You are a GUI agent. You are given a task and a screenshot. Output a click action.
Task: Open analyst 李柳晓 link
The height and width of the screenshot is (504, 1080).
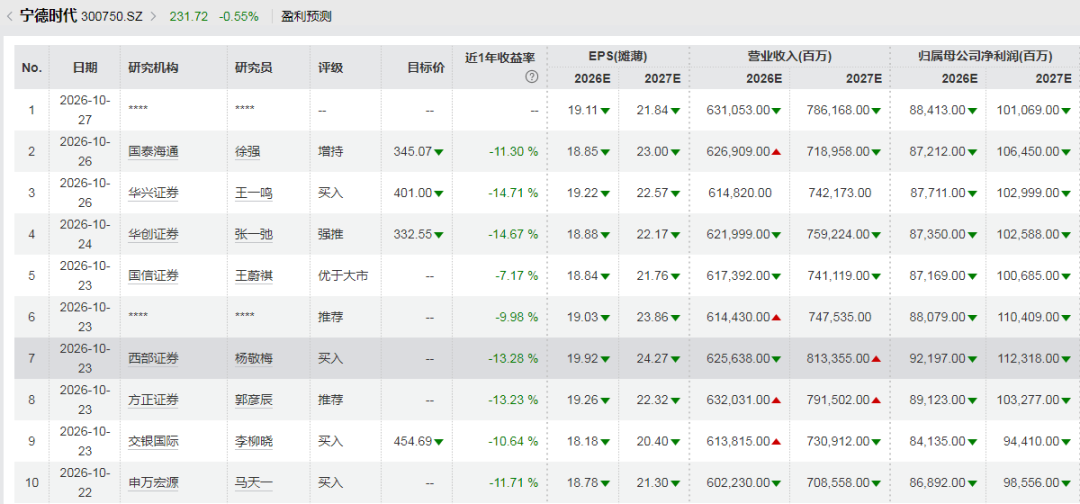point(253,441)
